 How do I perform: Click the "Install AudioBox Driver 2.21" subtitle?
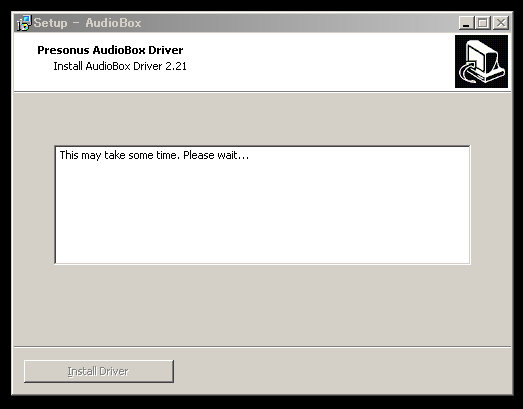point(120,66)
